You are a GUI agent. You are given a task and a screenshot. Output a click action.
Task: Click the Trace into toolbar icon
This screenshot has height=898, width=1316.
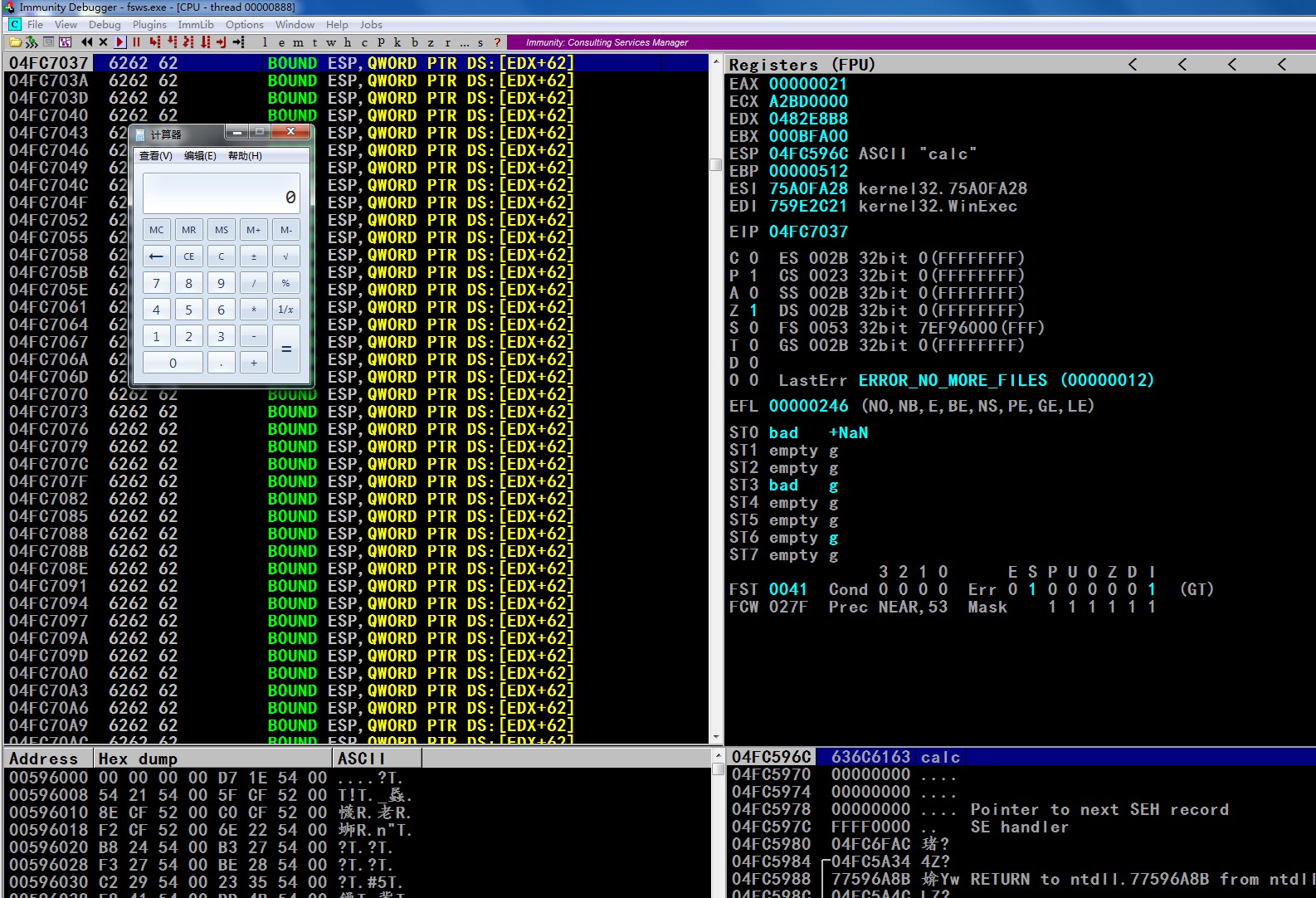188,42
